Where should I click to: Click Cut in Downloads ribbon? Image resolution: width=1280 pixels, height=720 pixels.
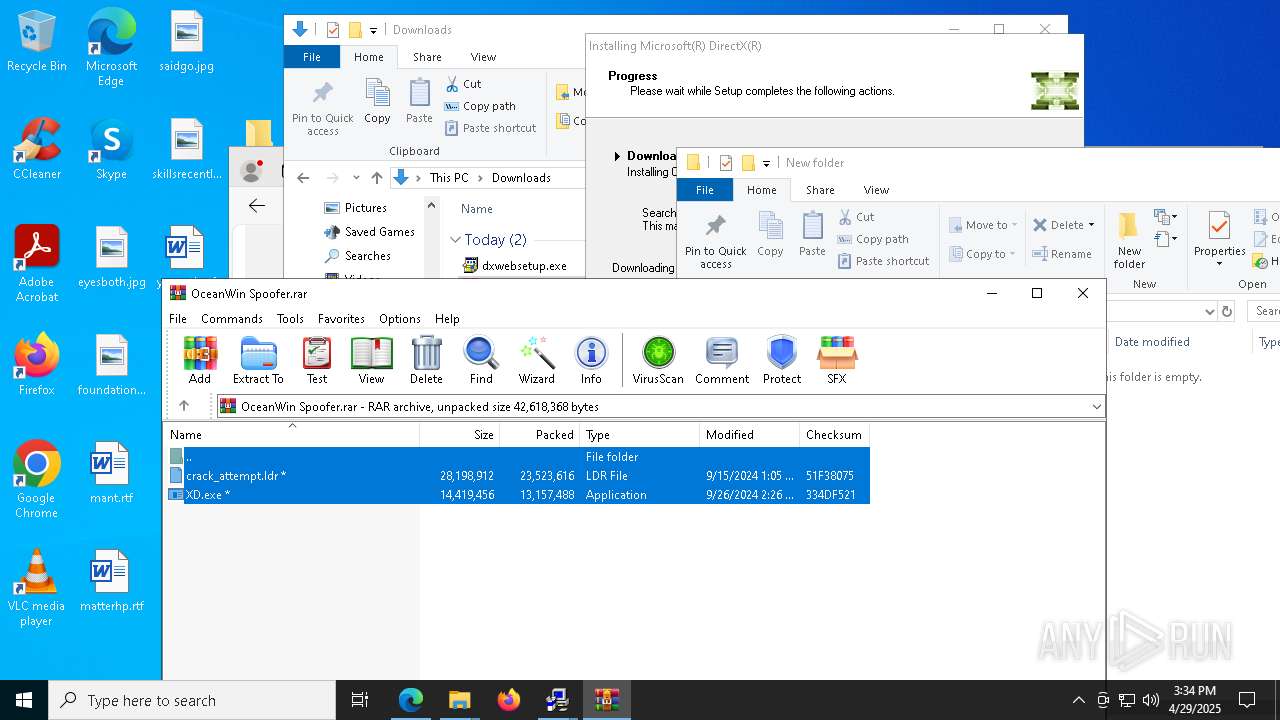coord(463,84)
